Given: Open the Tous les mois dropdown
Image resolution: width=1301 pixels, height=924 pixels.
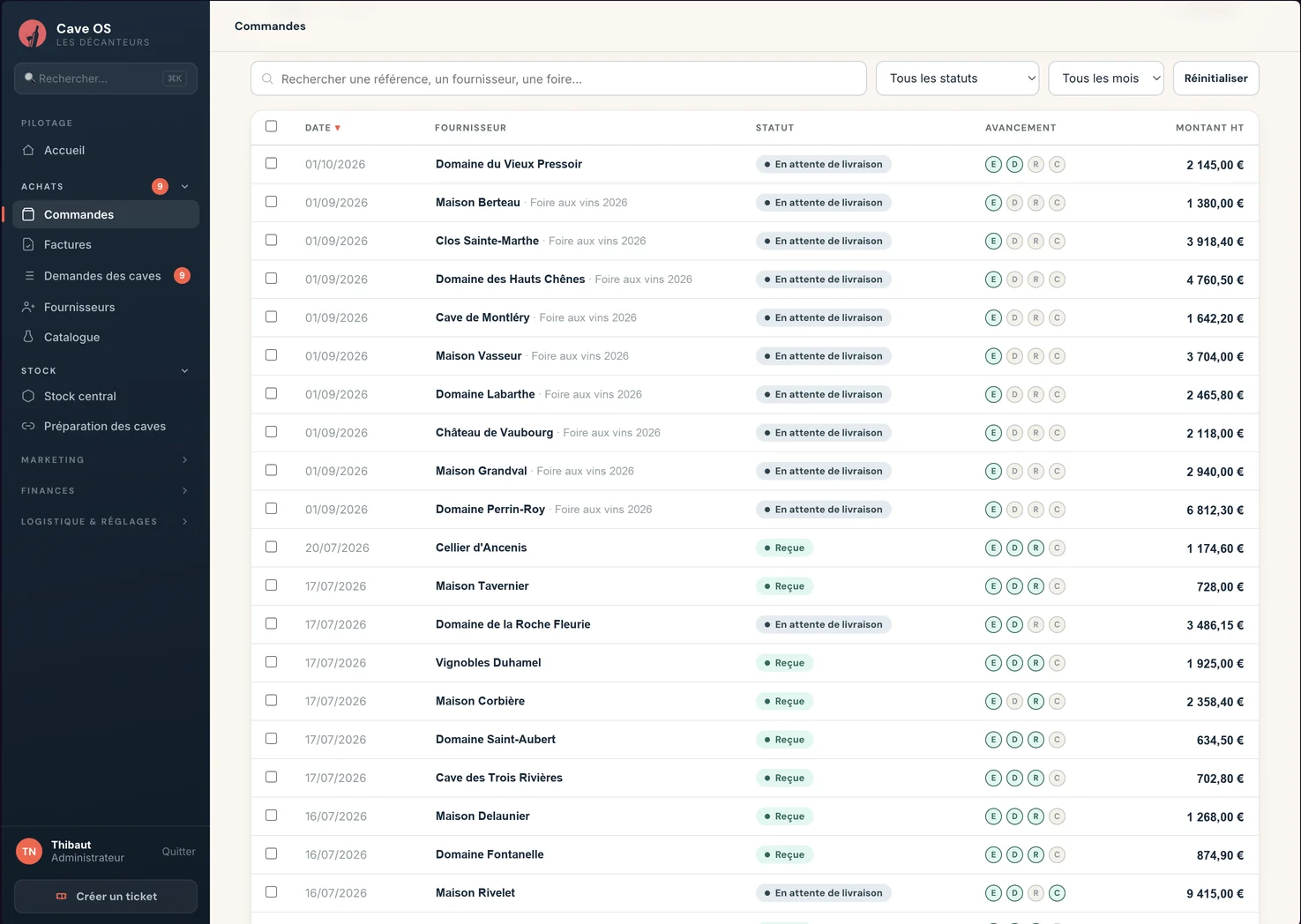Looking at the screenshot, I should pyautogui.click(x=1106, y=78).
